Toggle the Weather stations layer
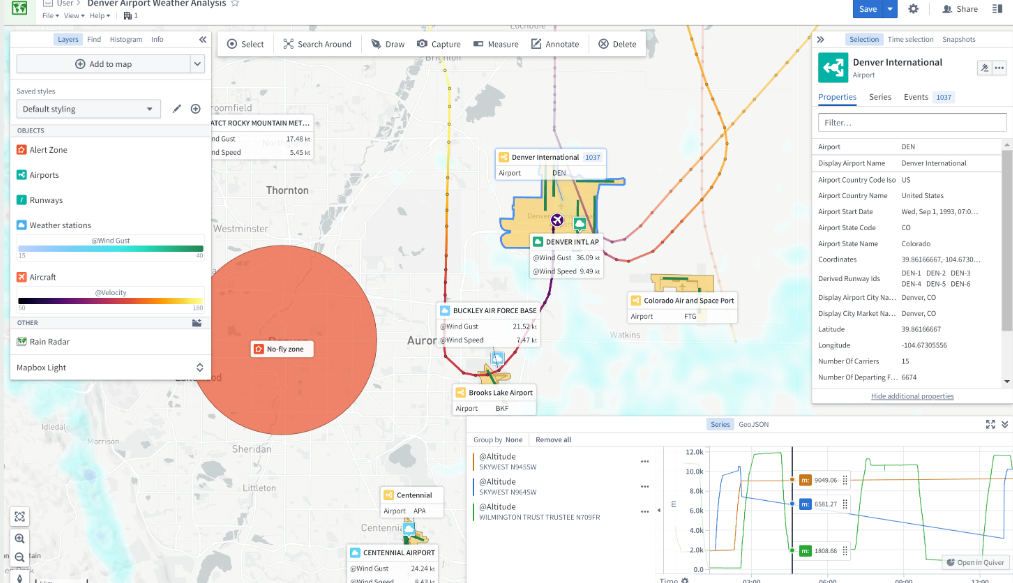 60,226
